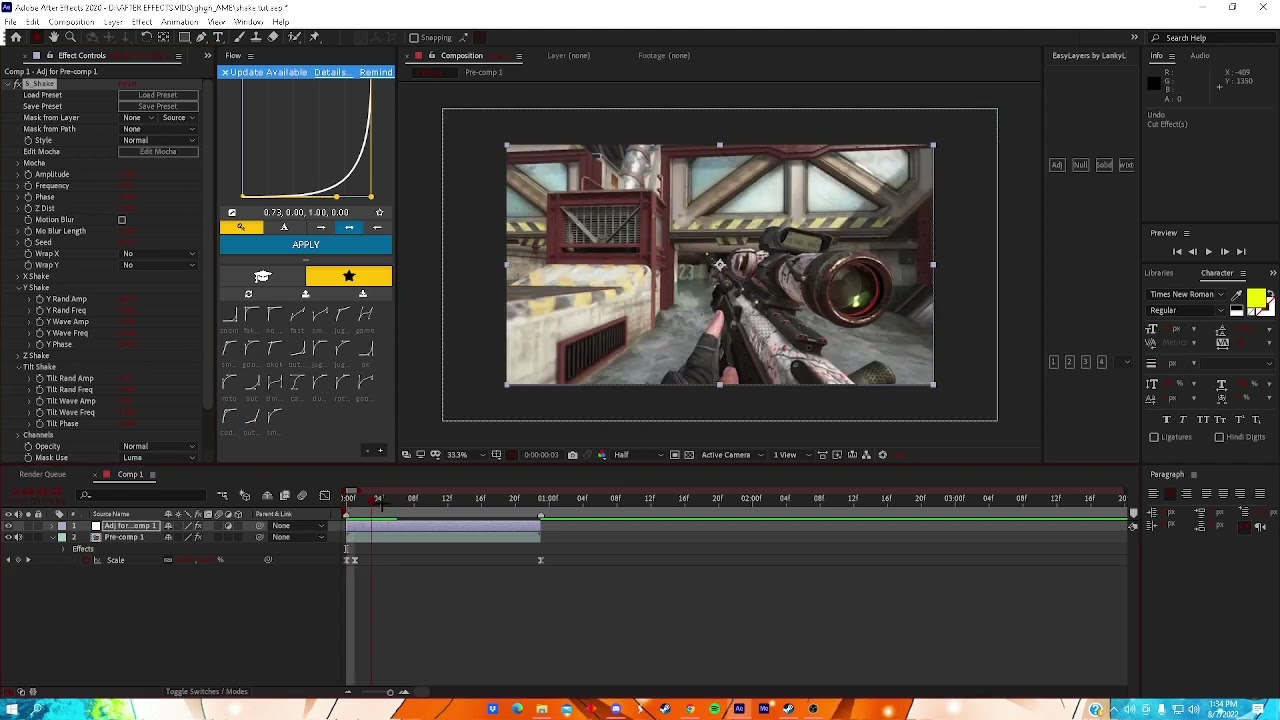Select the Rectangle shape tool

[184, 37]
